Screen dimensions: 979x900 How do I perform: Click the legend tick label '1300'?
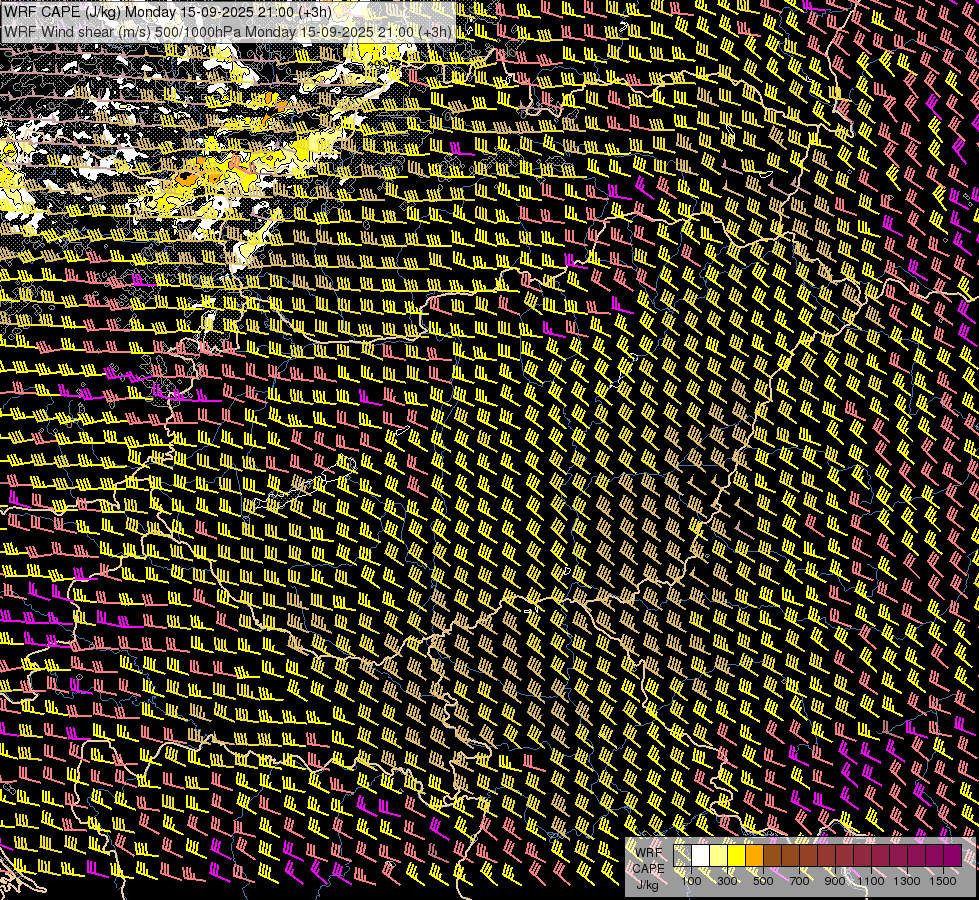pyautogui.click(x=907, y=881)
